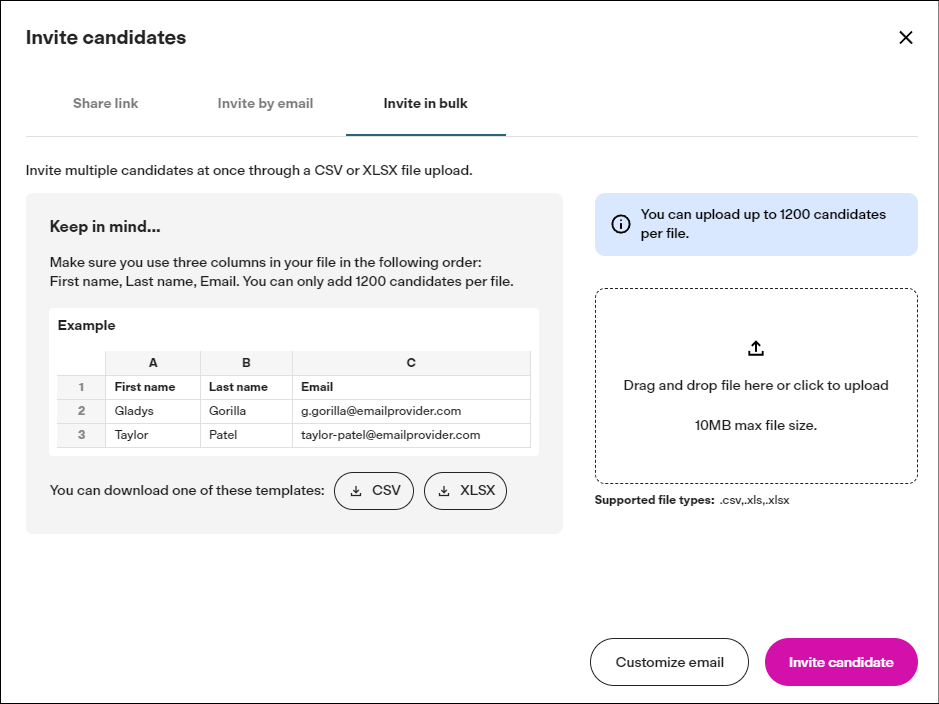Image resolution: width=939 pixels, height=704 pixels.
Task: Click the info icon in blue notice
Action: (620, 224)
